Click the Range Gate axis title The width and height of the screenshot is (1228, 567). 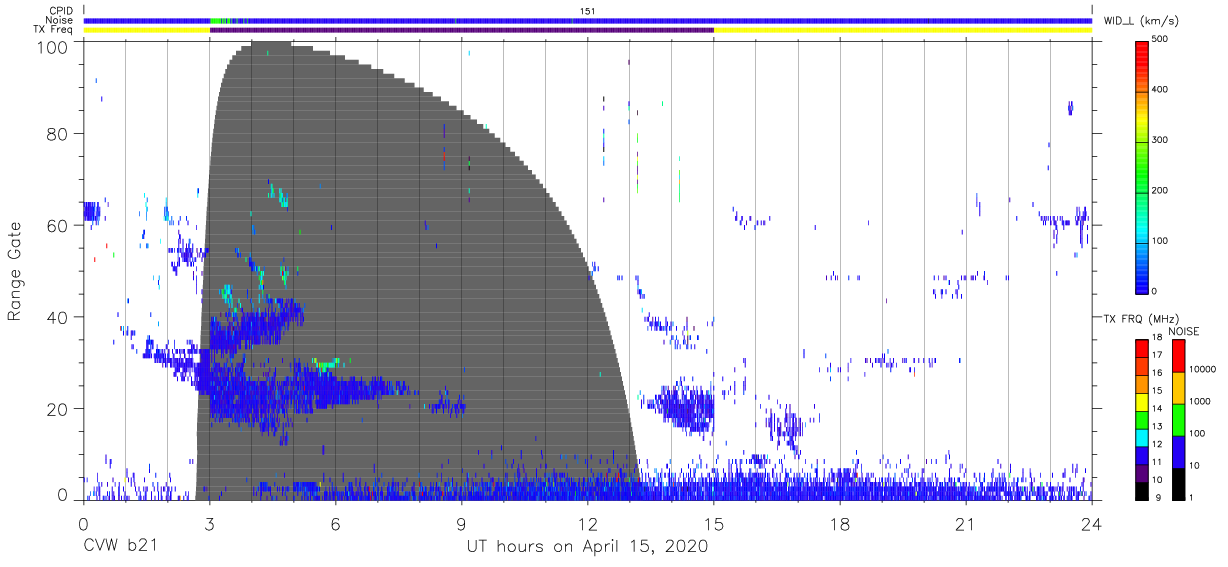pyautogui.click(x=15, y=271)
